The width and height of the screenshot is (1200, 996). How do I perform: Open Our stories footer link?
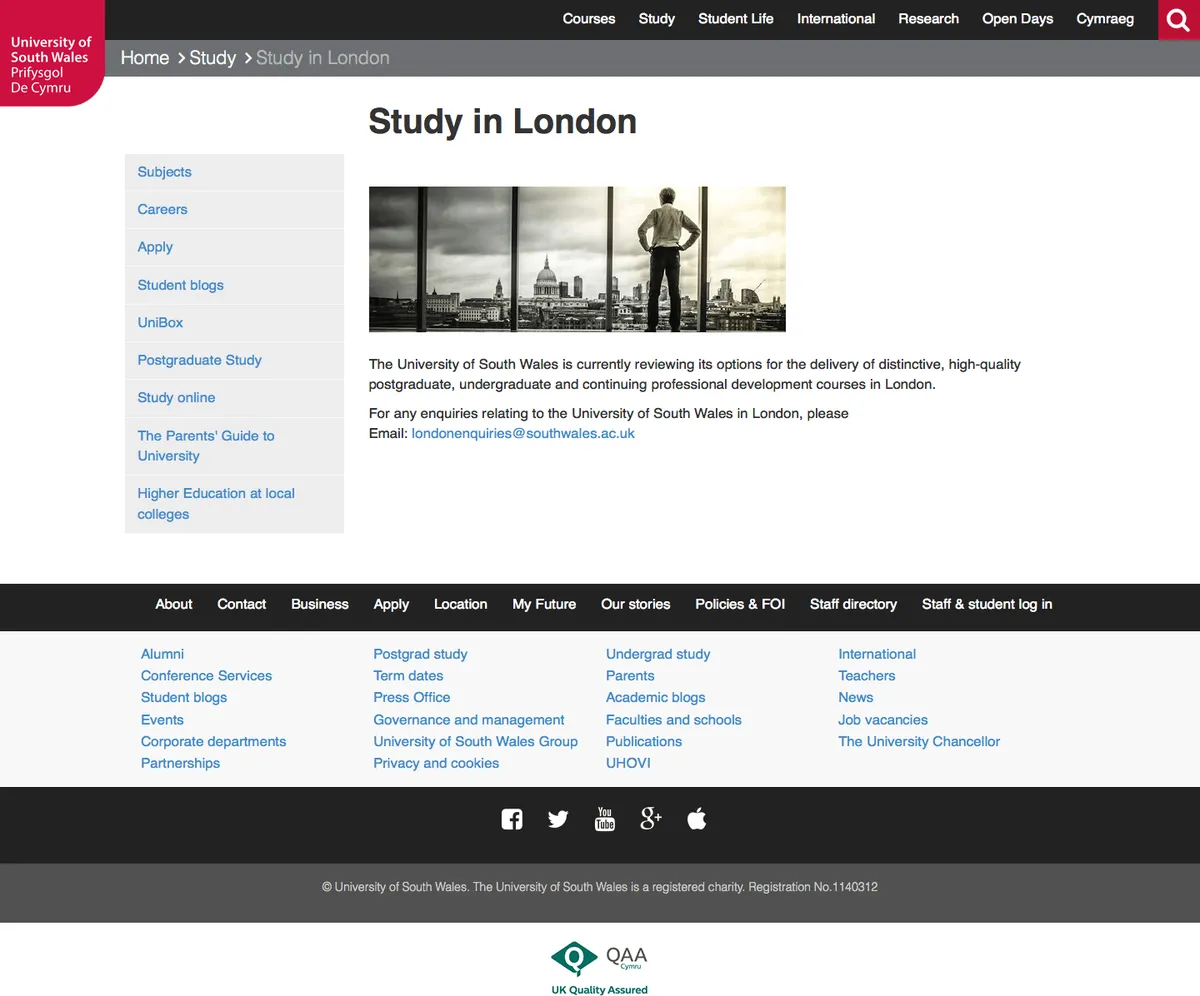(636, 604)
